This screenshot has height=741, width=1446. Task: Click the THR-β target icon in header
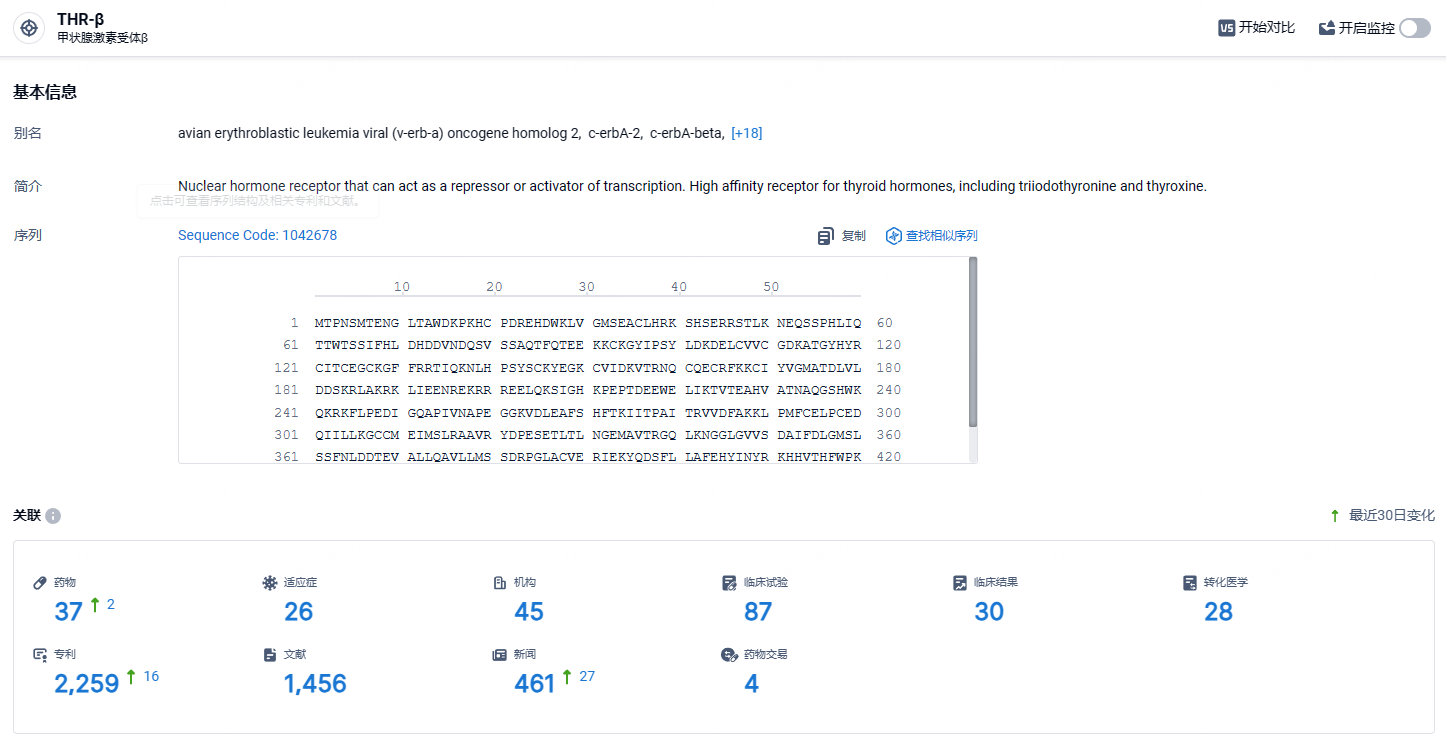point(29,28)
